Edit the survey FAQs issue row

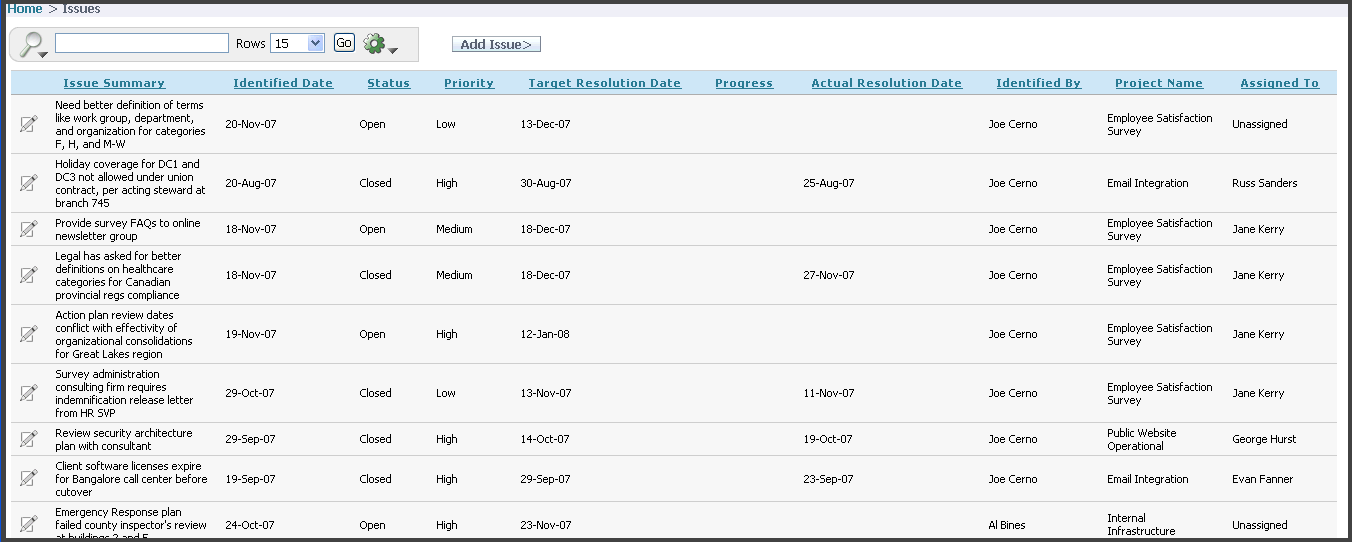(29, 229)
